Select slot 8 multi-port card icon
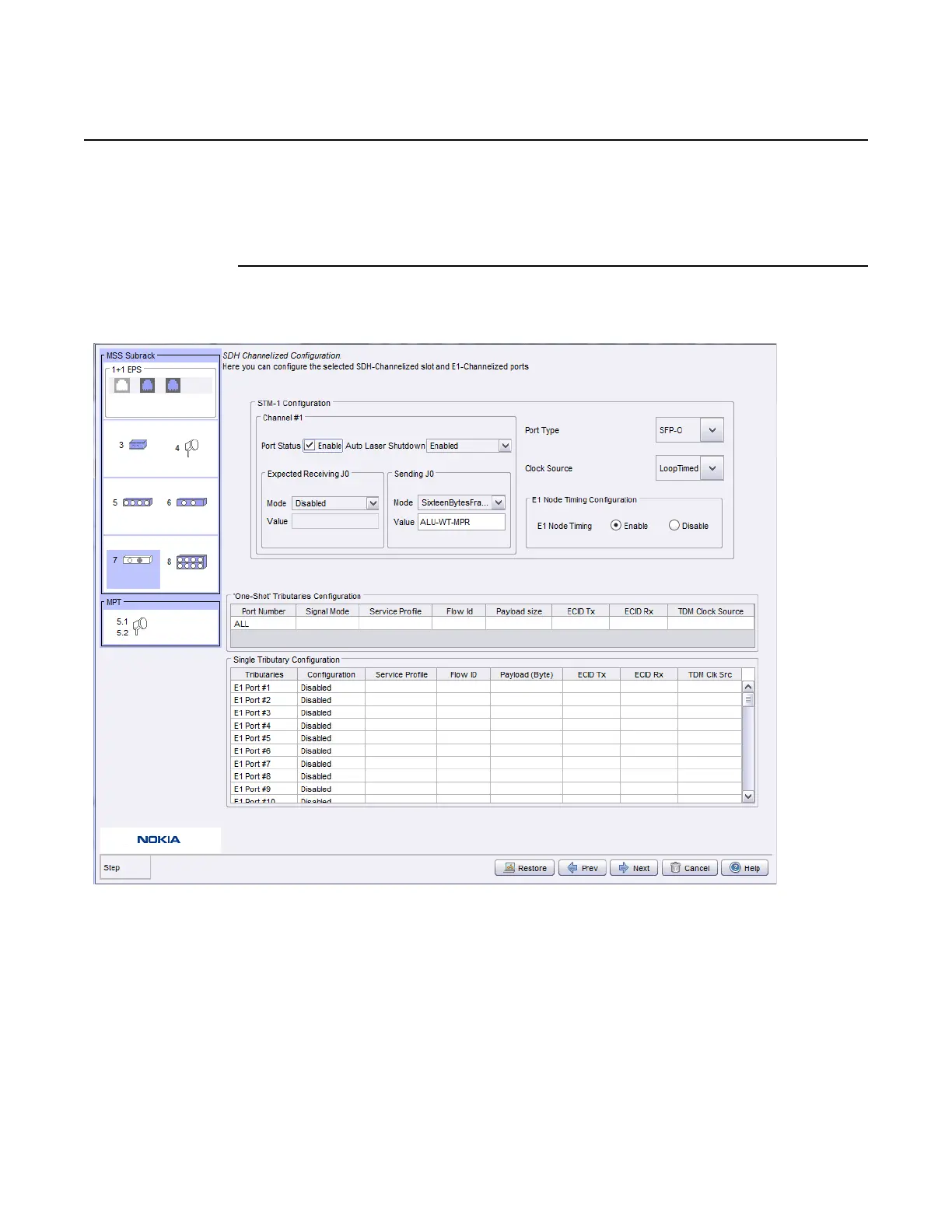This screenshot has width=952, height=1232. 191,562
